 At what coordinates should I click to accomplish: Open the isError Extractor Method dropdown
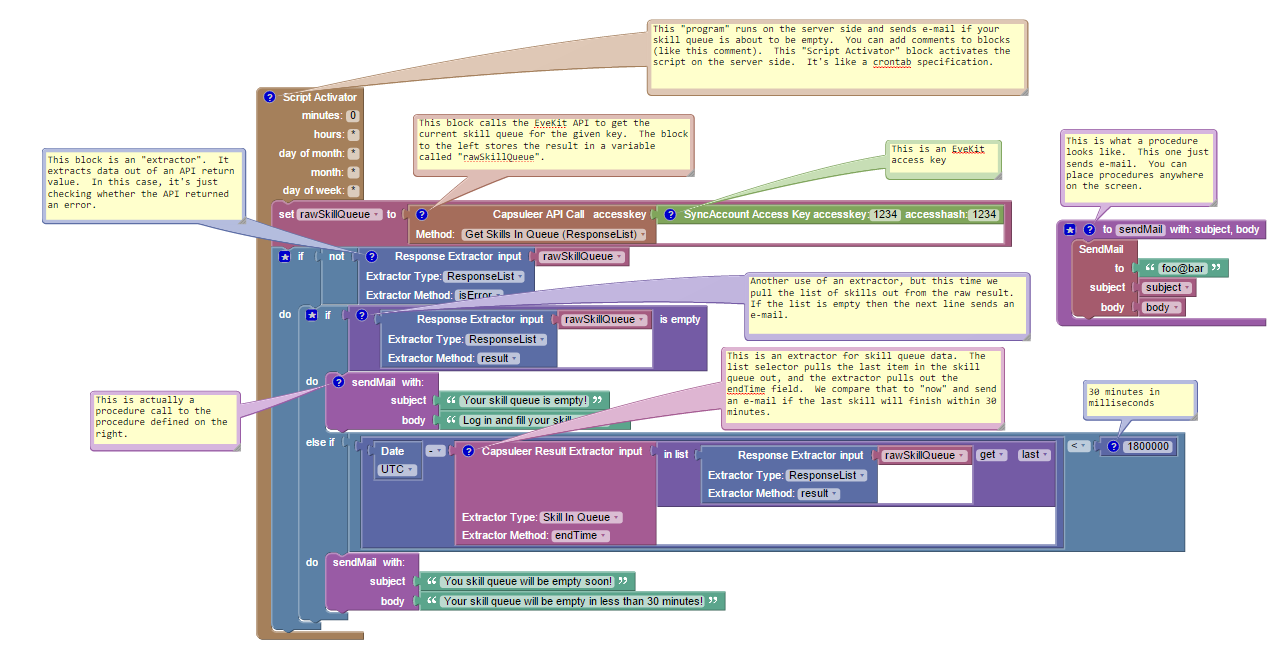pos(480,295)
